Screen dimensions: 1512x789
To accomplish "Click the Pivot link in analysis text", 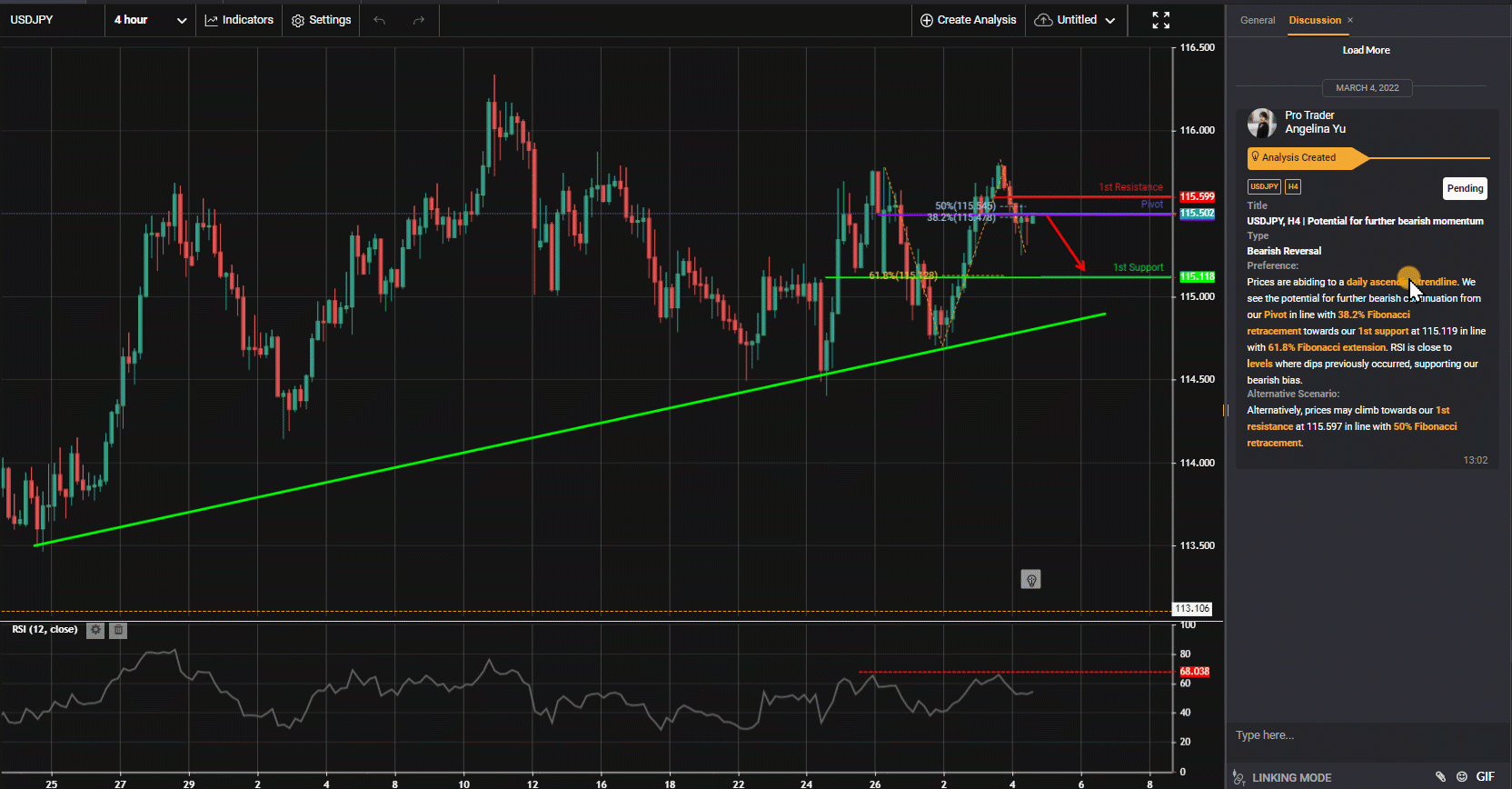I will [1275, 315].
